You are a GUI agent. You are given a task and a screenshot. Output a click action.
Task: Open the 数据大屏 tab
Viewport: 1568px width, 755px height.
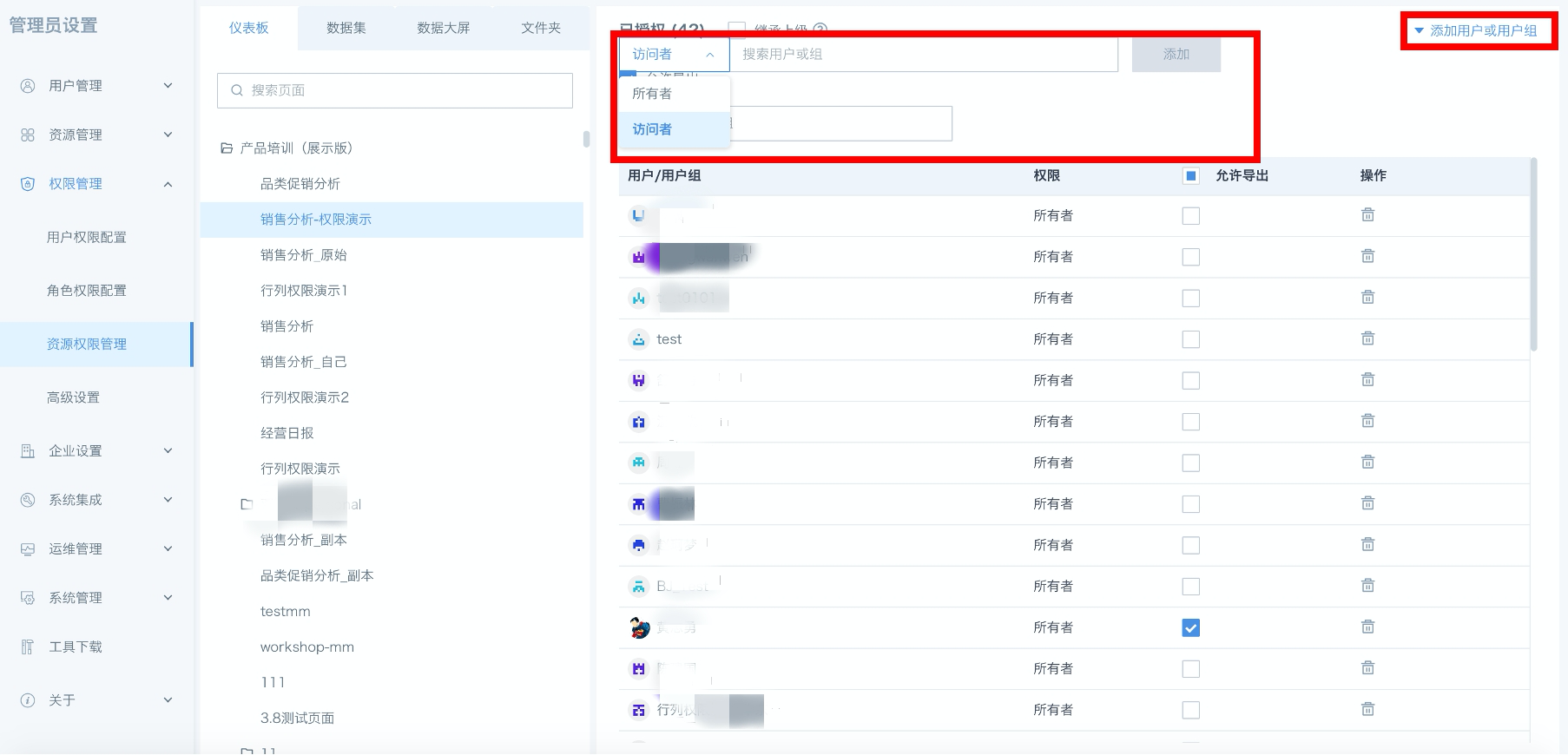[443, 28]
